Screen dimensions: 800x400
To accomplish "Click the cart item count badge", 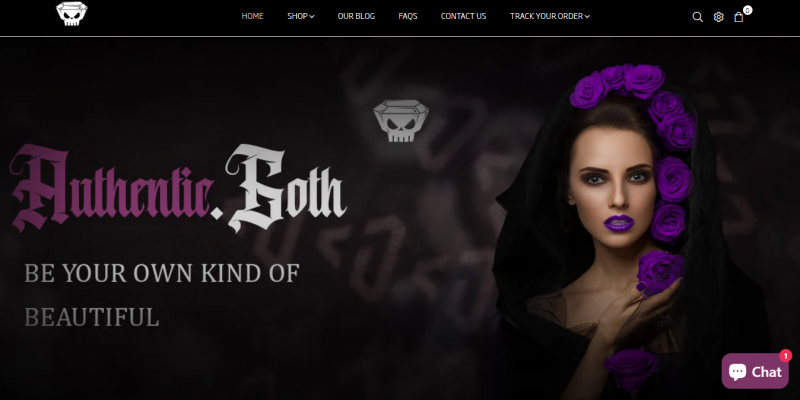I will click(747, 10).
